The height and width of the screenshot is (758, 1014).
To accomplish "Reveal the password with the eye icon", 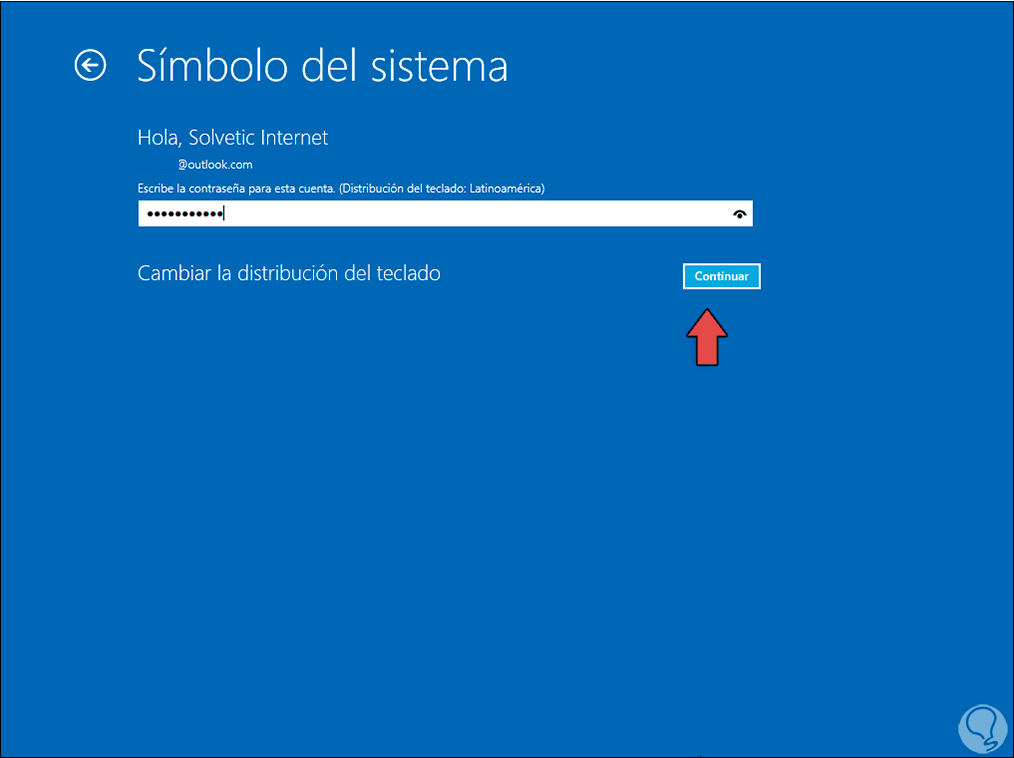I will click(740, 214).
